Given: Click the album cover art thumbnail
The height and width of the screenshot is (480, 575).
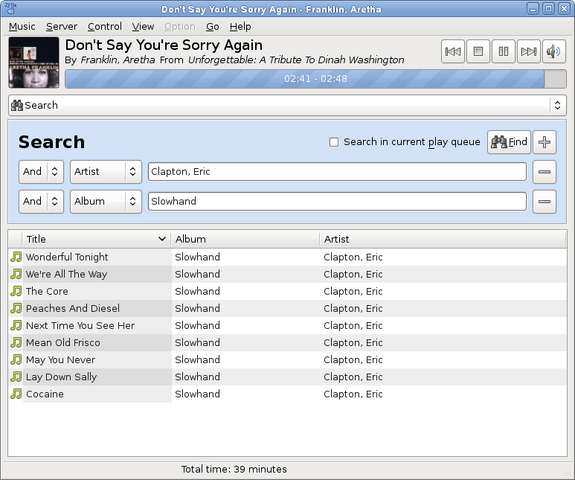Looking at the screenshot, I should pos(34,62).
